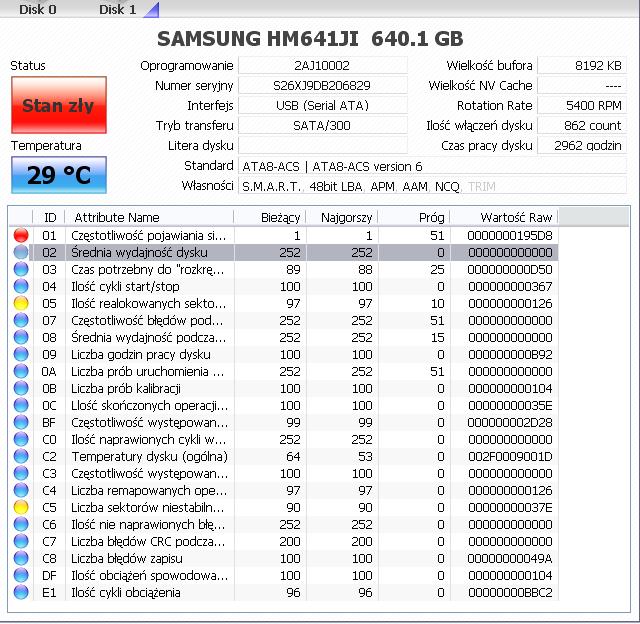Click the blue status icon for attribute C8
This screenshot has width=640, height=624.
click(21, 558)
